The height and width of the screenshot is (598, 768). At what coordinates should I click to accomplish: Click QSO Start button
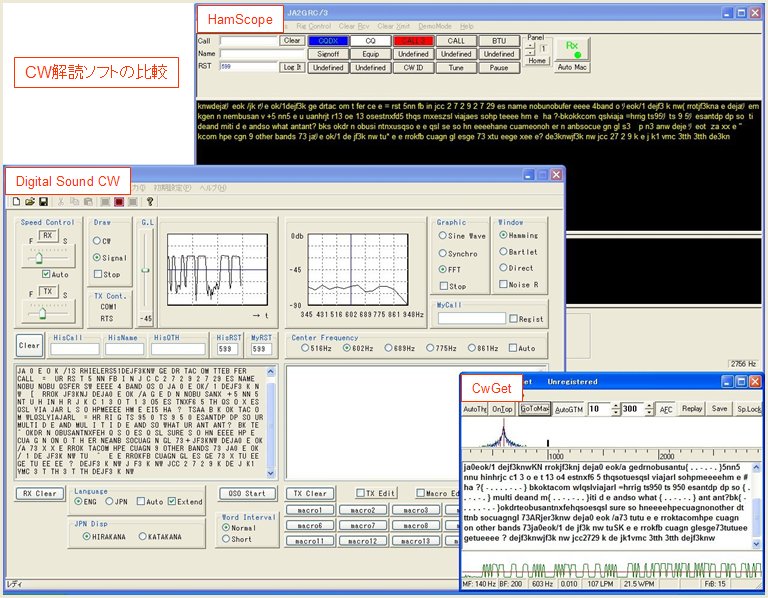click(247, 493)
